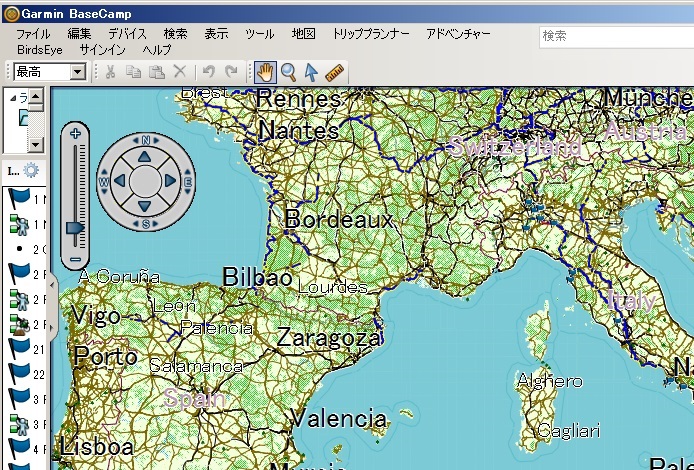Click the copy icon in toolbar

point(133,71)
